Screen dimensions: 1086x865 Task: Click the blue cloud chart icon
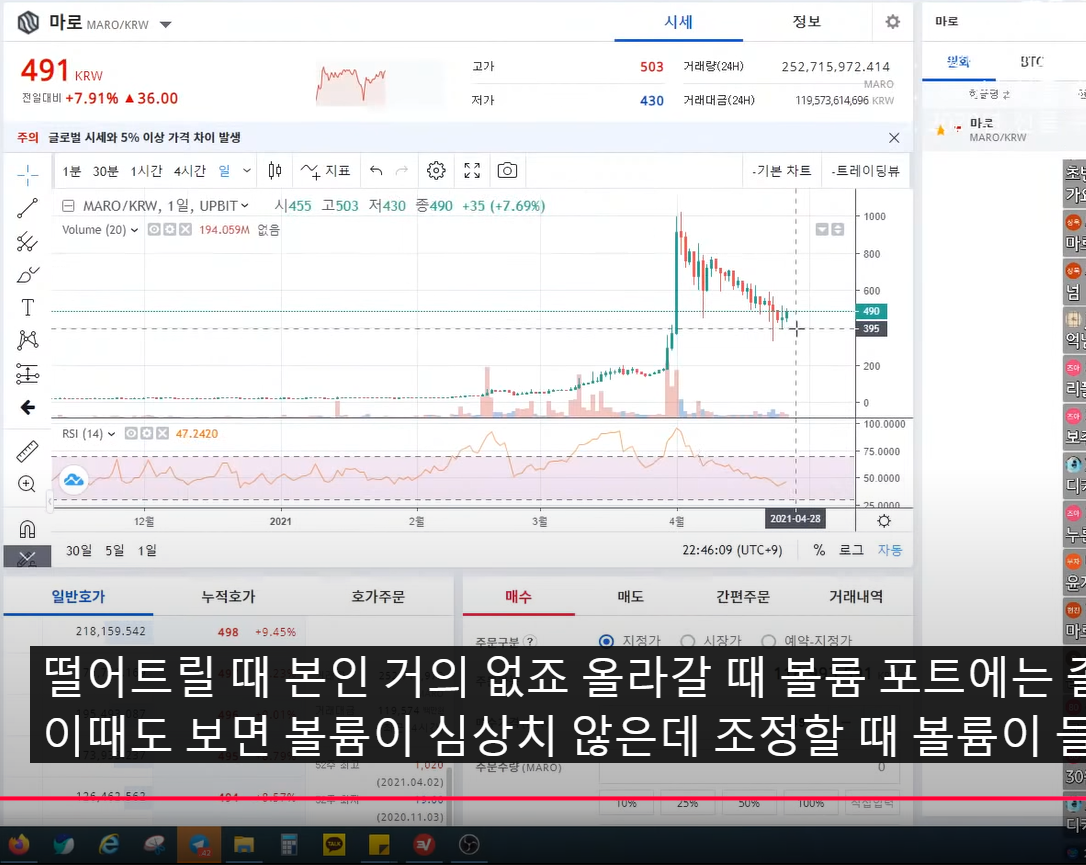[x=73, y=480]
